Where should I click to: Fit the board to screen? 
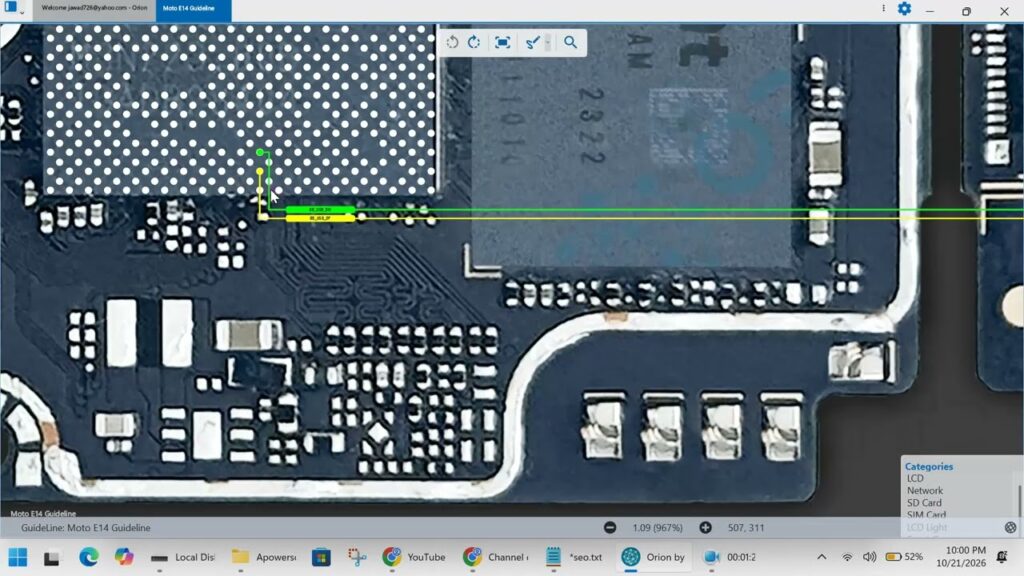click(502, 42)
